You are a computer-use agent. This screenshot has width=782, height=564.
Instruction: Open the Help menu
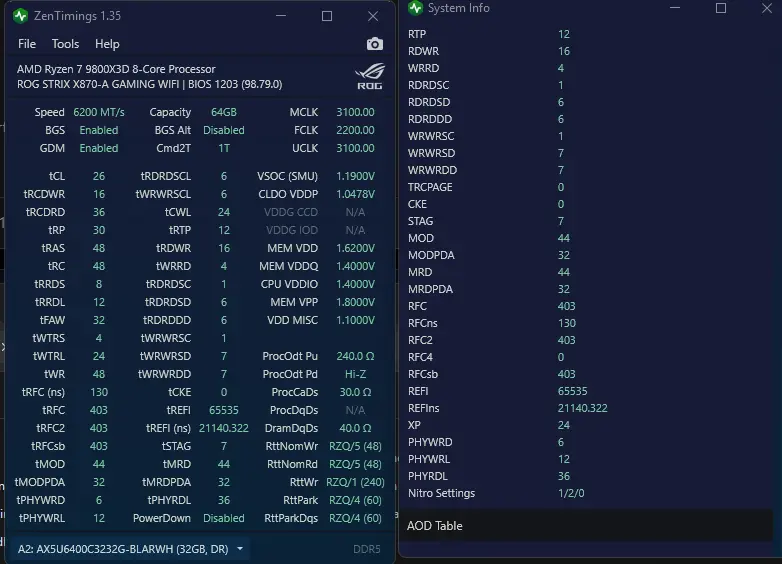107,44
